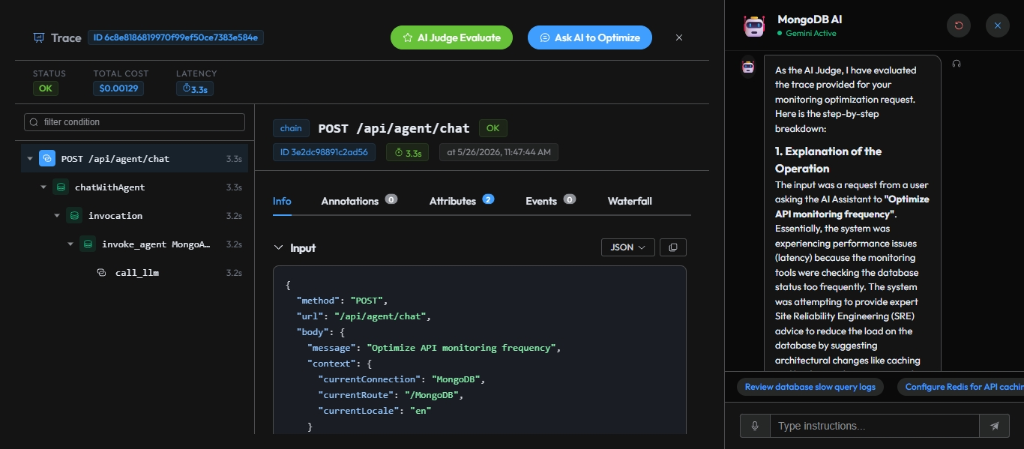Click the Gemini Active status label

click(807, 33)
